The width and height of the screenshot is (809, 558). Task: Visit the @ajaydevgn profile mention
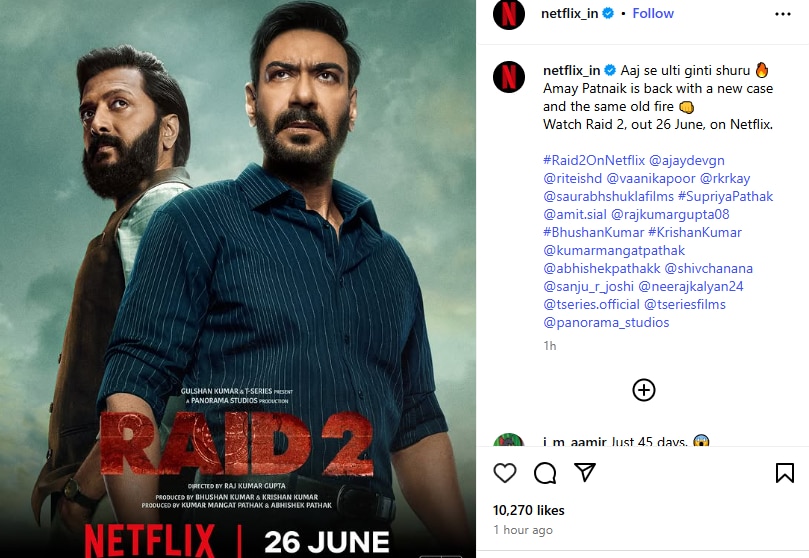687,160
